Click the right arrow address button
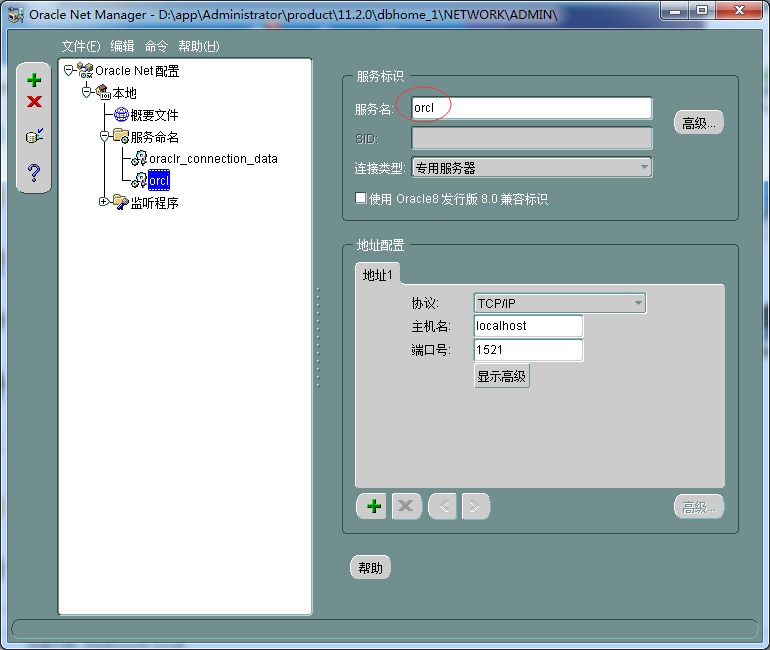770x650 pixels. (475, 506)
